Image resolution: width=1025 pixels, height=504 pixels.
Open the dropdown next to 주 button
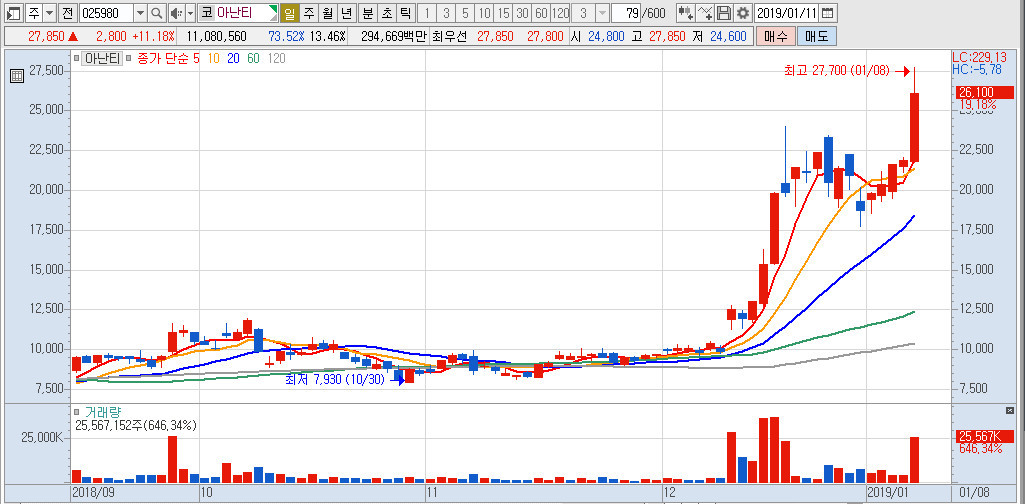(x=50, y=12)
